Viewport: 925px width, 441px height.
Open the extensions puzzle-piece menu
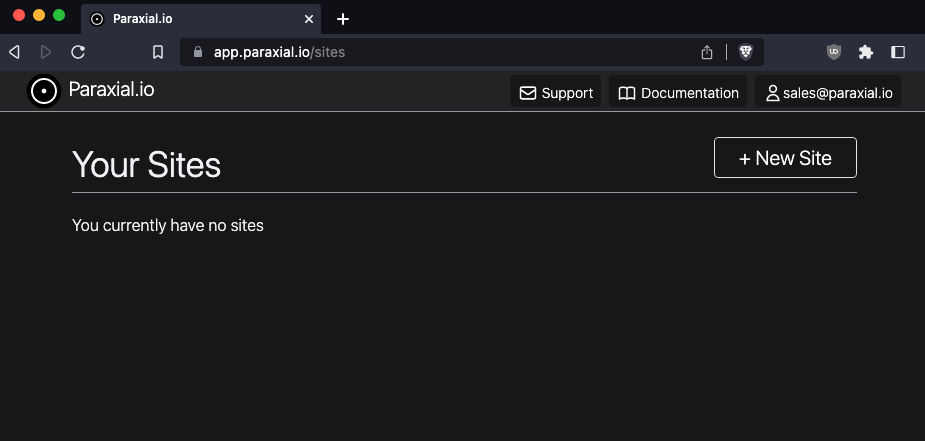(x=865, y=52)
